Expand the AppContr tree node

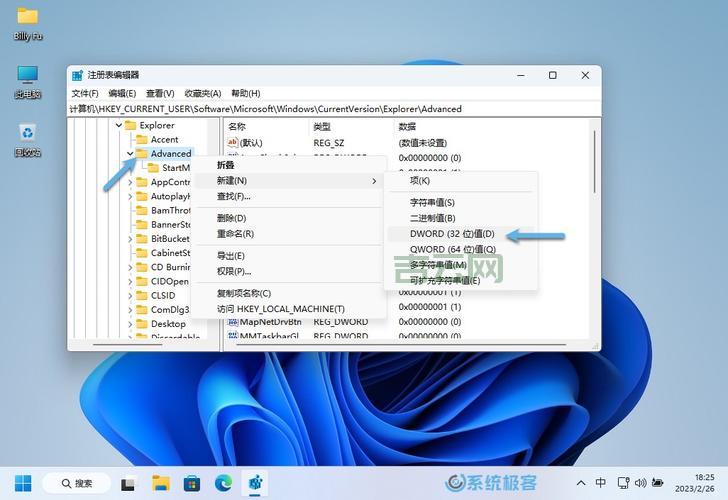[x=130, y=182]
